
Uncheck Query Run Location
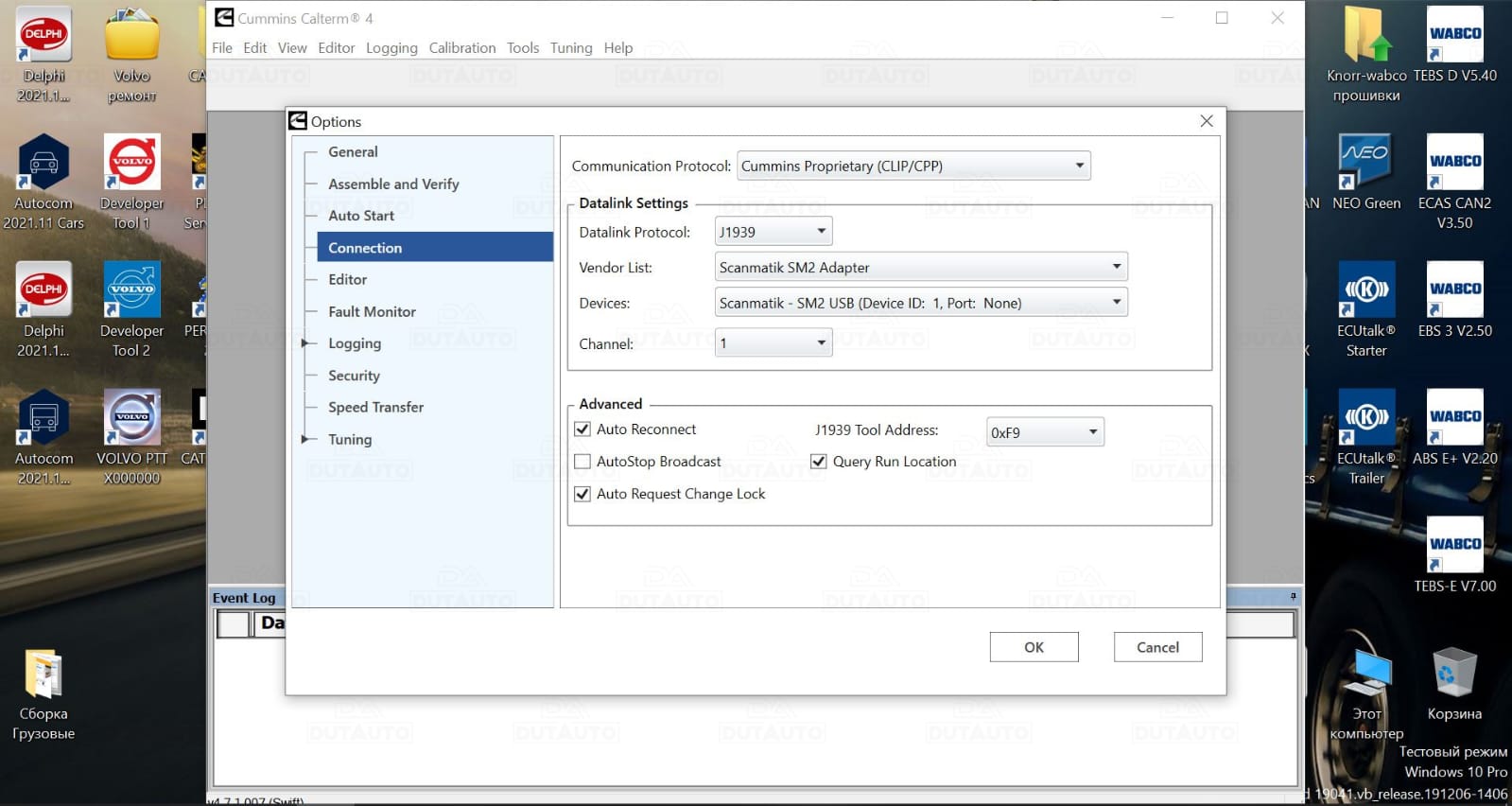click(819, 462)
